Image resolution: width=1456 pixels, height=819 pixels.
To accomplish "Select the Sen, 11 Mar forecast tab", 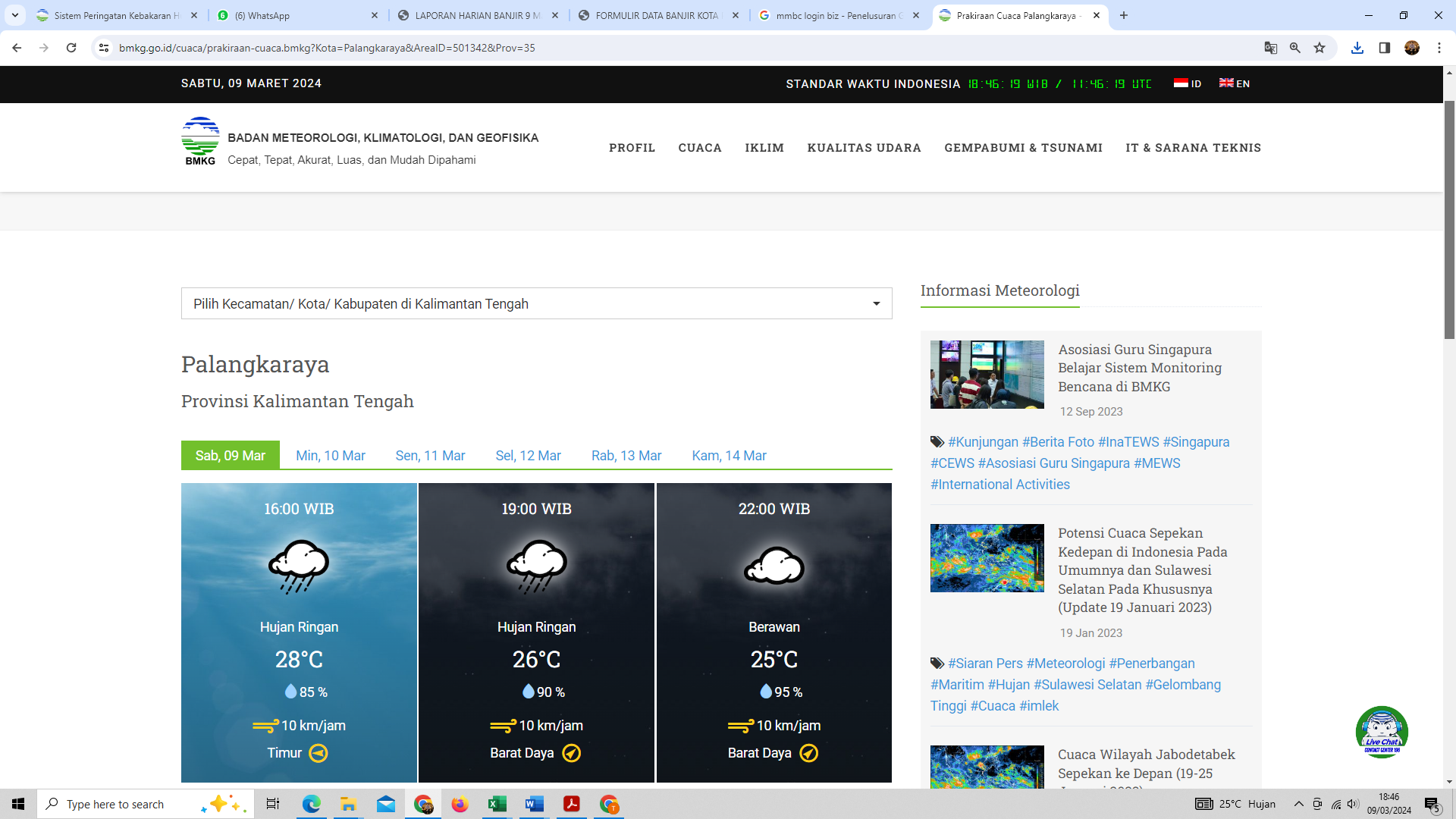I will tap(430, 456).
